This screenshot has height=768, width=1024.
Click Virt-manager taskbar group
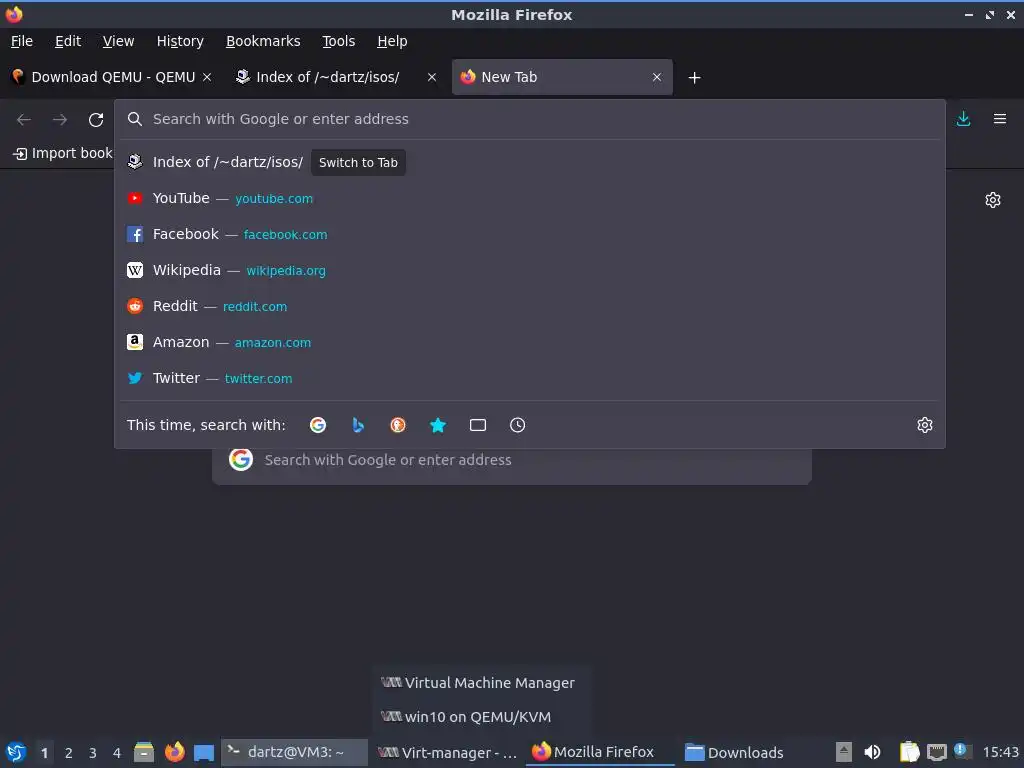tap(447, 752)
